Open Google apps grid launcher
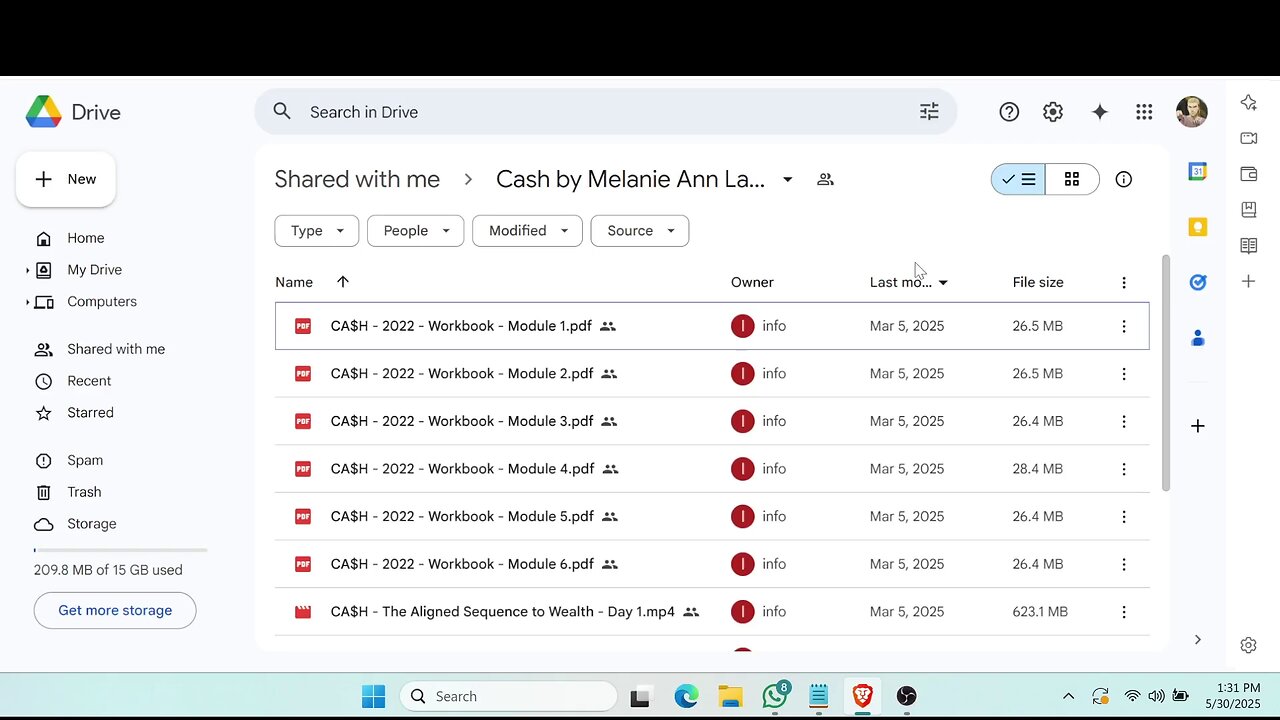The width and height of the screenshot is (1280, 720). [x=1144, y=112]
